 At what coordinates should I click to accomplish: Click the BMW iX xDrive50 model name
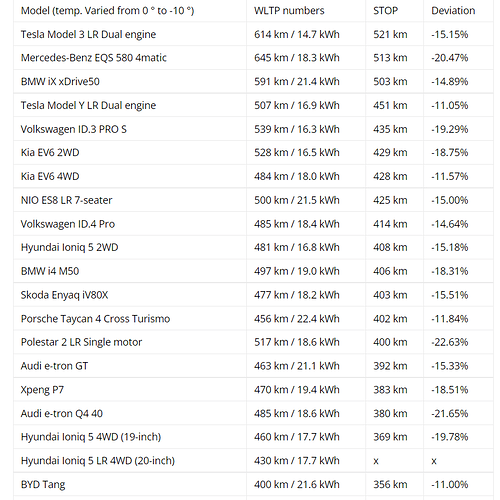point(60,82)
